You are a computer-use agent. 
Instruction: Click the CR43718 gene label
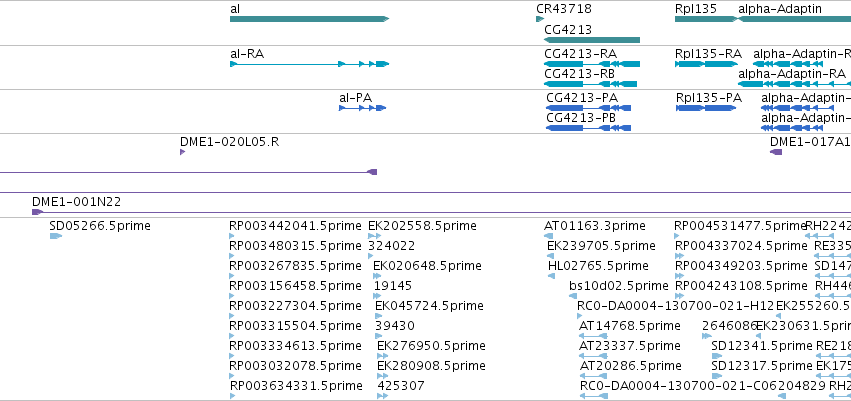(x=564, y=9)
